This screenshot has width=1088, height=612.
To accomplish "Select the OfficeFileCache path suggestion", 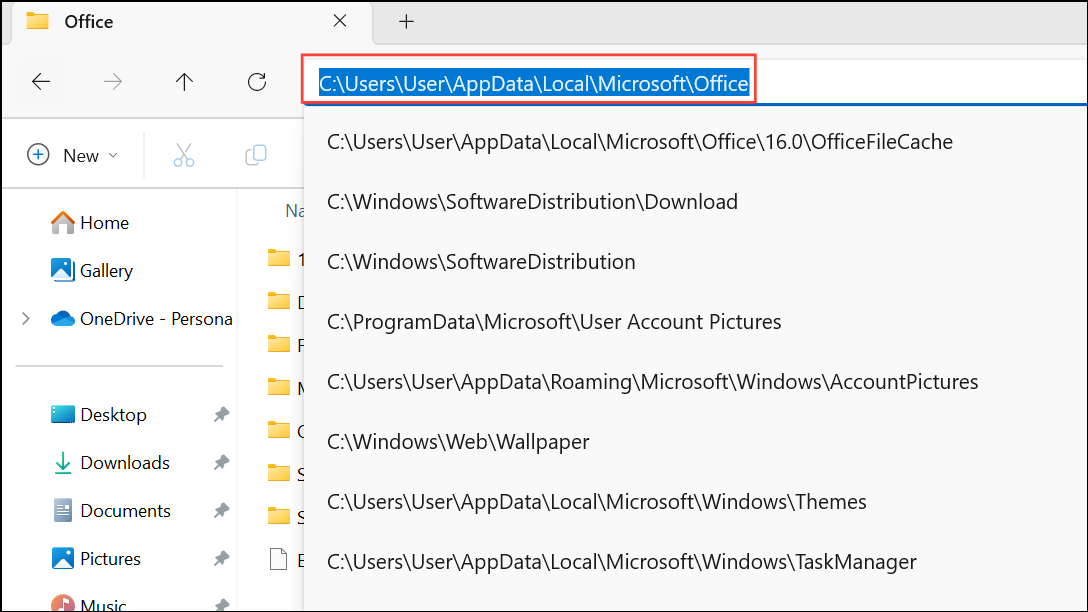I will (639, 142).
